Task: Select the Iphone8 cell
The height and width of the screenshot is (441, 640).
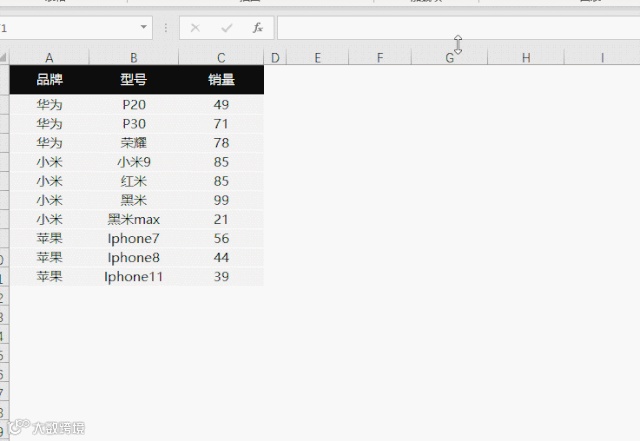Action: click(x=134, y=258)
